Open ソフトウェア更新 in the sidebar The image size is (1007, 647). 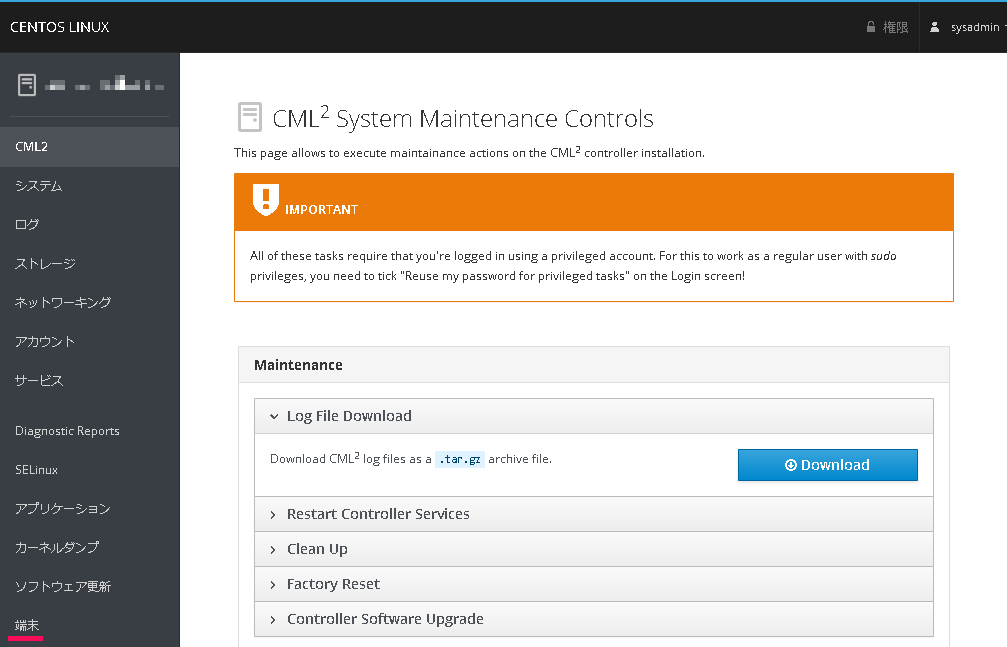point(89,587)
